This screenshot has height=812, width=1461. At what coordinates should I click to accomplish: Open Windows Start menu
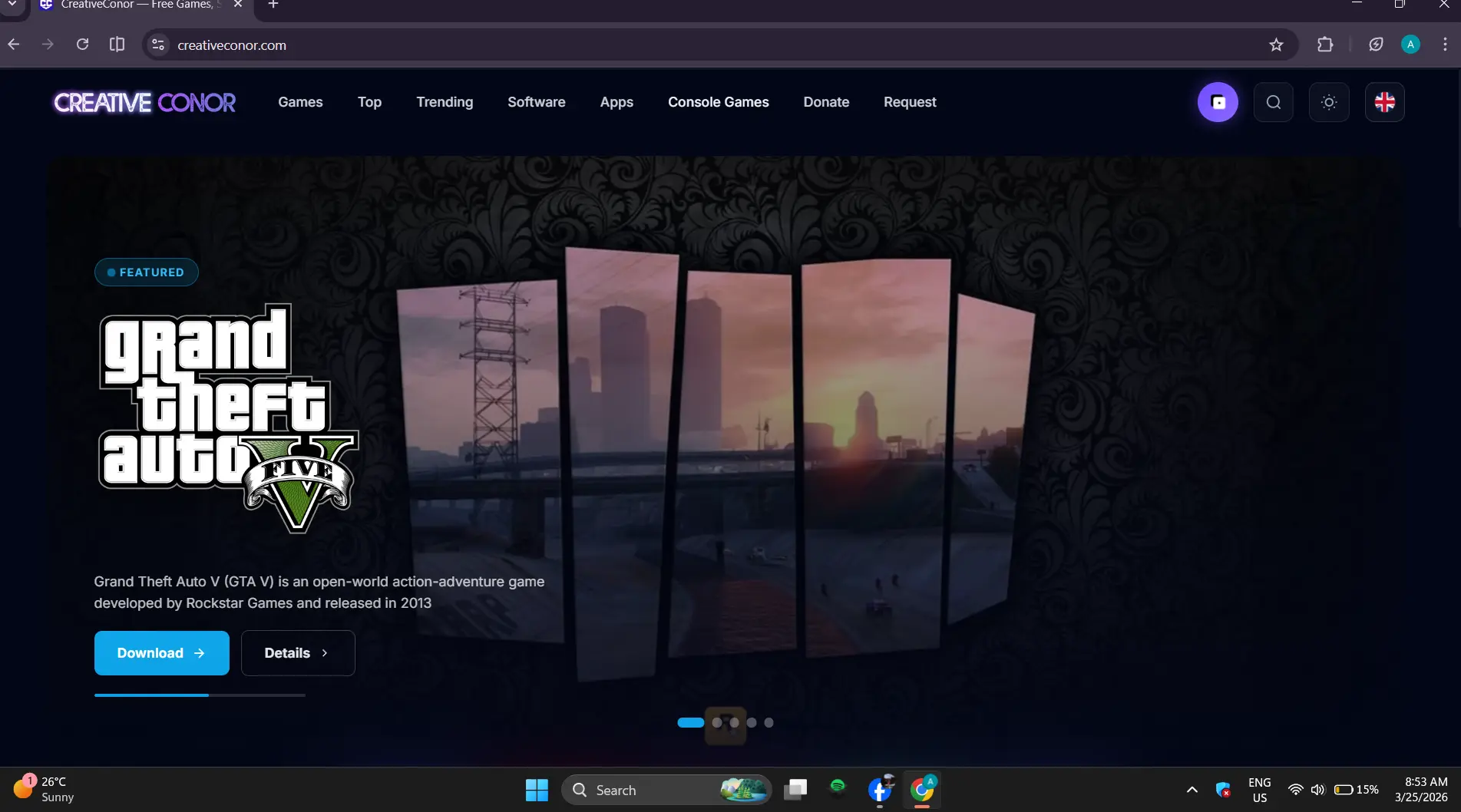click(537, 790)
